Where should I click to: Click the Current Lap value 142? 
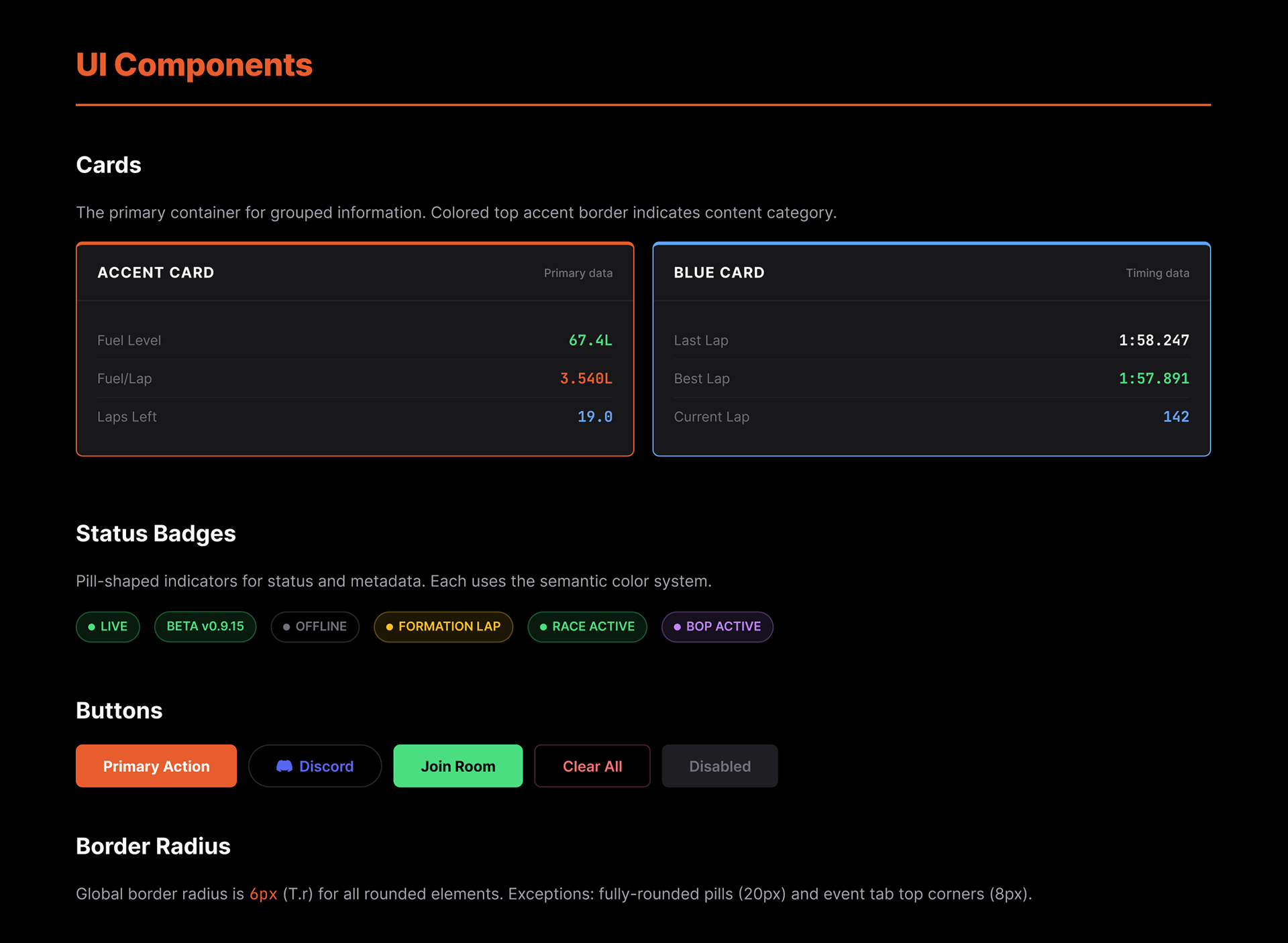1175,417
